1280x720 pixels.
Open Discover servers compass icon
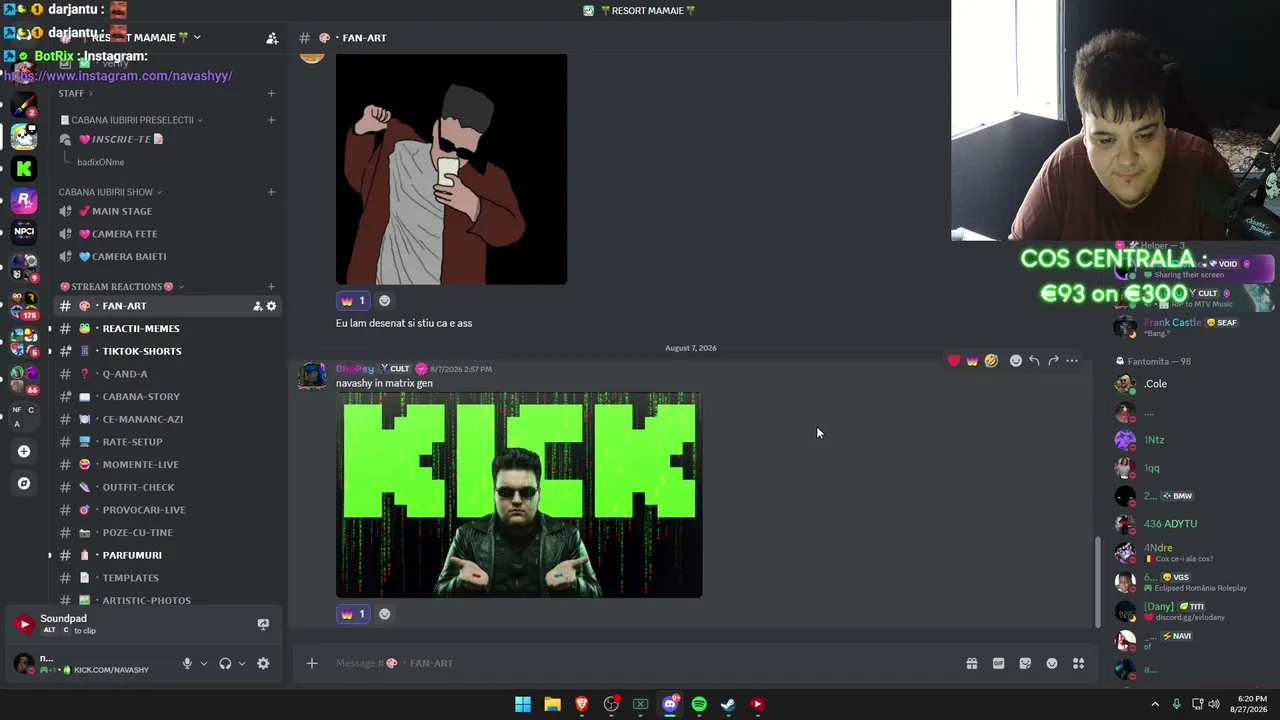click(x=24, y=483)
